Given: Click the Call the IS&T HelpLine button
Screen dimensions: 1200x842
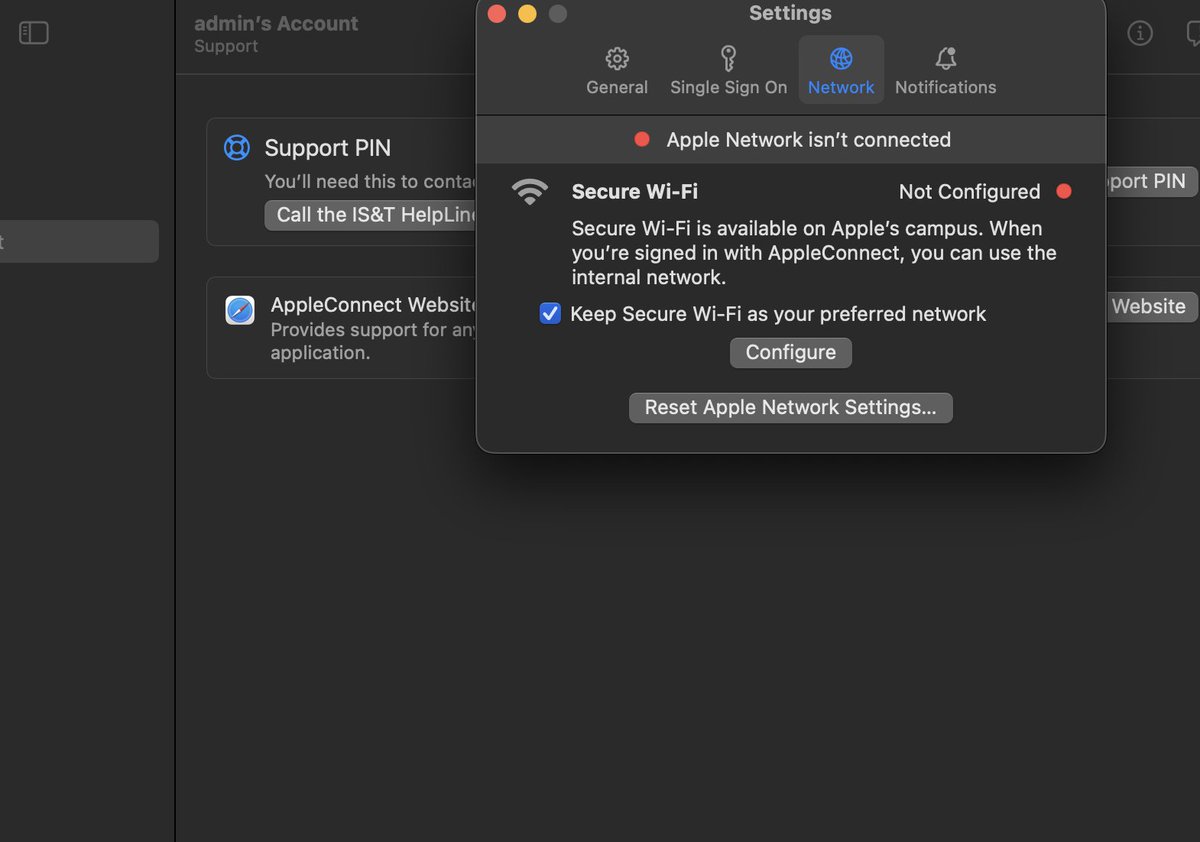Looking at the screenshot, I should 372,215.
